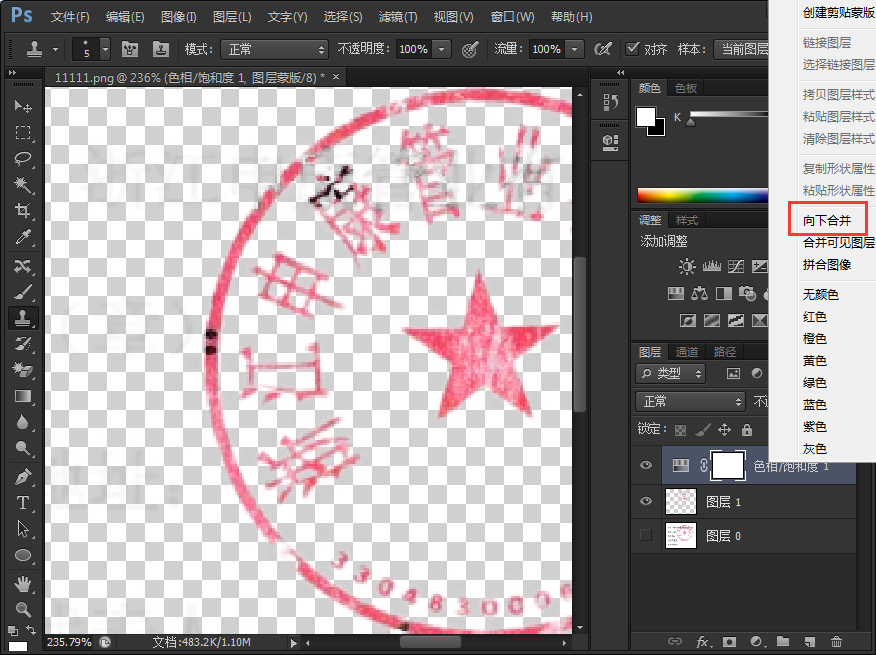
Task: Open the 不透明度 slider arrow
Action: pos(441,49)
